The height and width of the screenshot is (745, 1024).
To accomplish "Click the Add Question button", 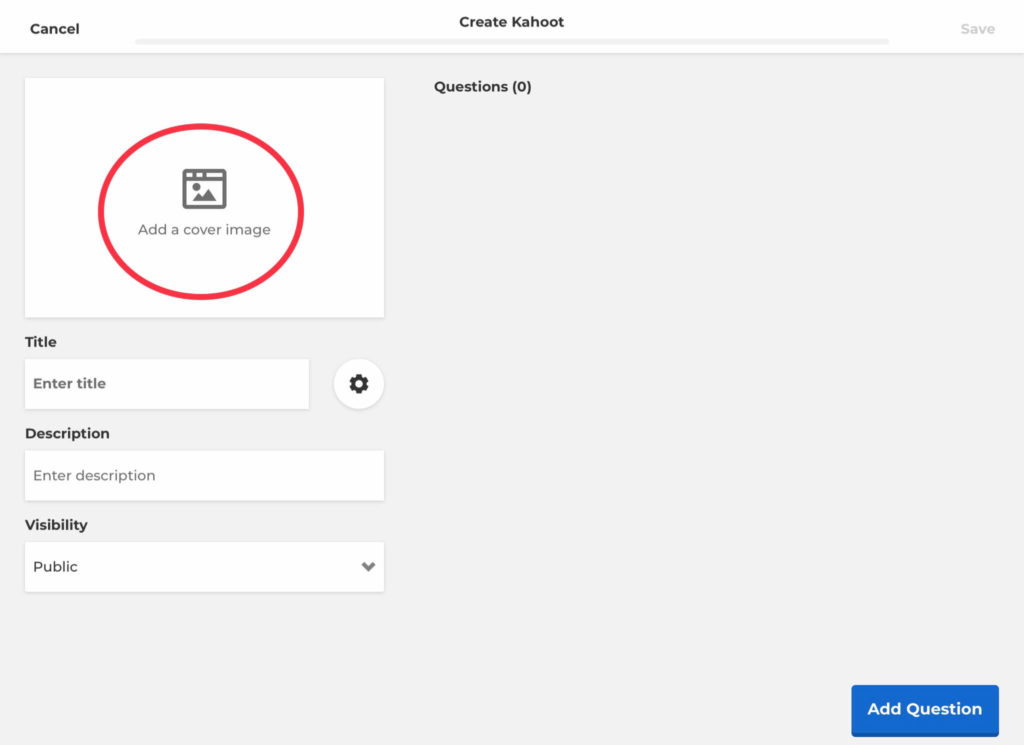I will click(x=925, y=710).
